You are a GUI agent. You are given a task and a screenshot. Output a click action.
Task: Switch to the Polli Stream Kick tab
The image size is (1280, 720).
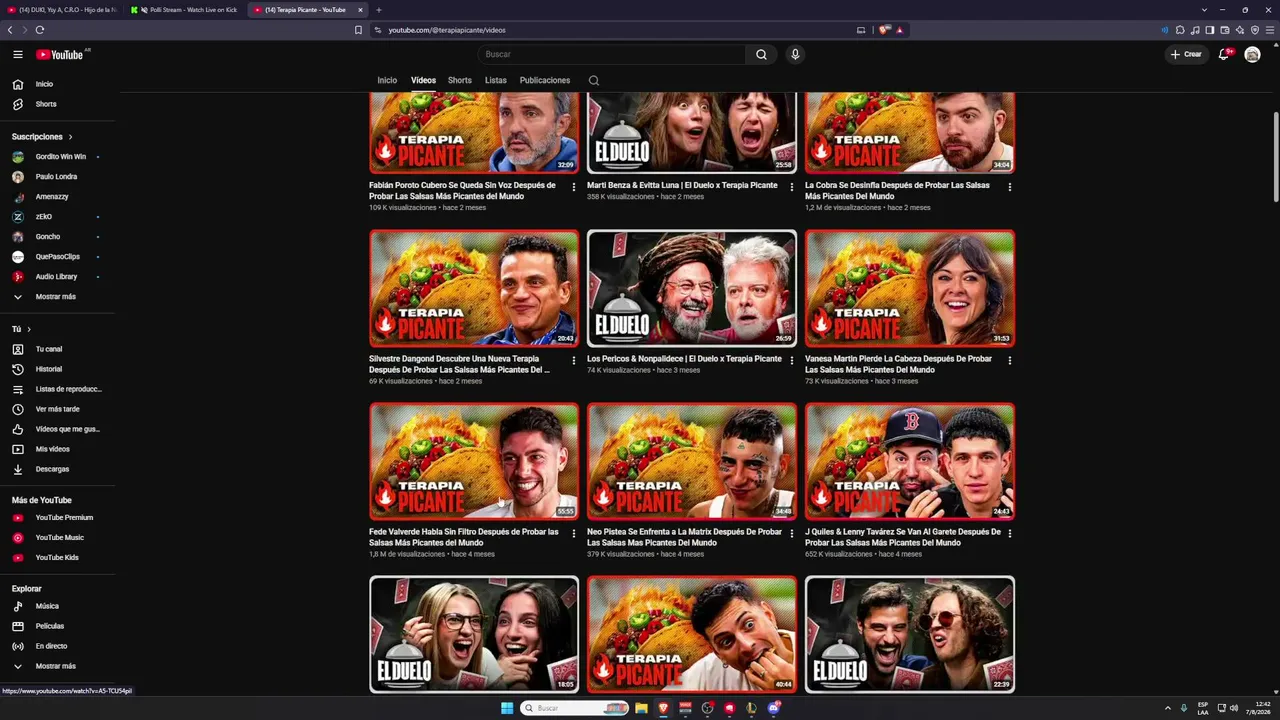pyautogui.click(x=184, y=10)
